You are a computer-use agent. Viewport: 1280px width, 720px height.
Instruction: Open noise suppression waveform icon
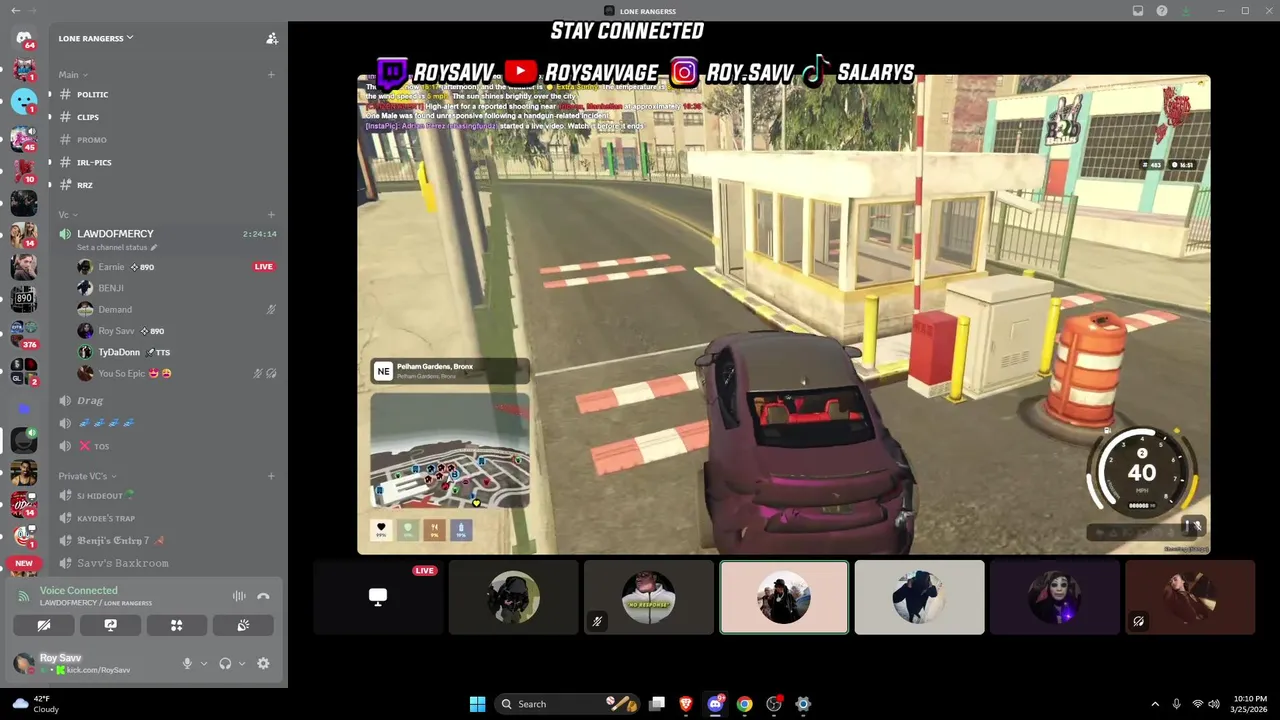239,596
